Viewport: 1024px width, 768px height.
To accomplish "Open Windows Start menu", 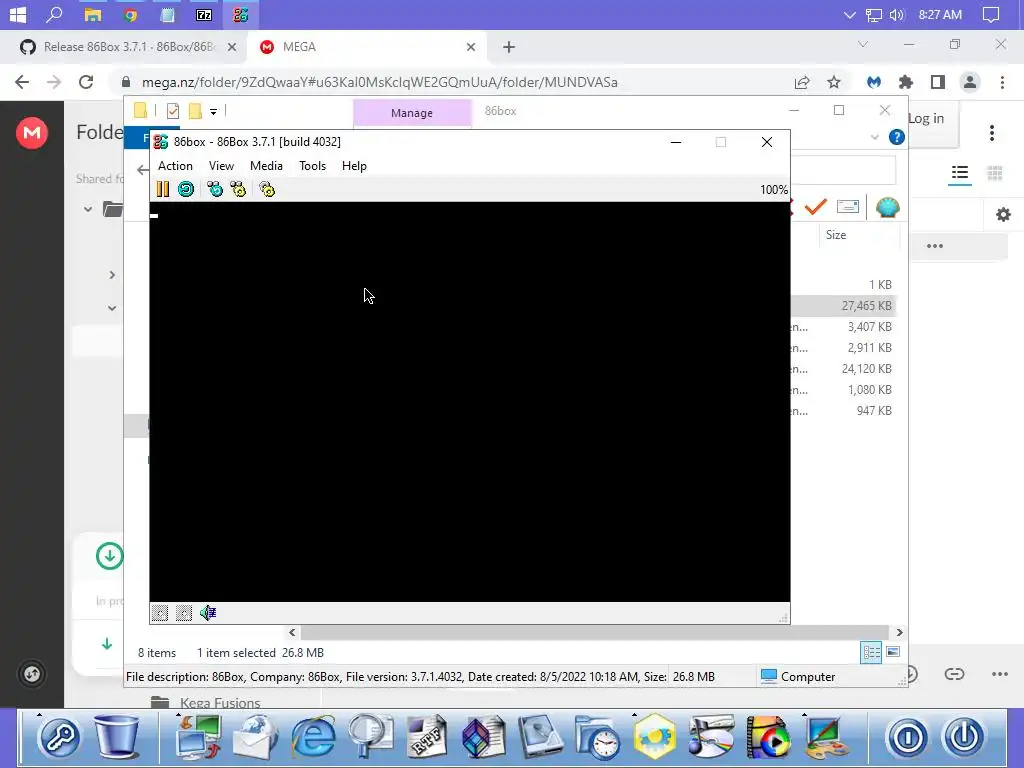I will coord(18,14).
